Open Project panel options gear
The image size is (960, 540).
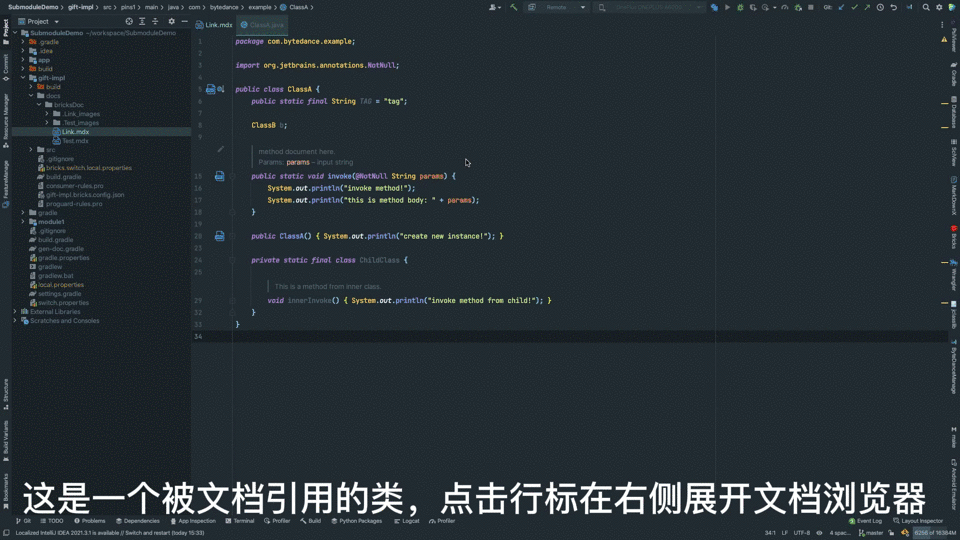171,21
